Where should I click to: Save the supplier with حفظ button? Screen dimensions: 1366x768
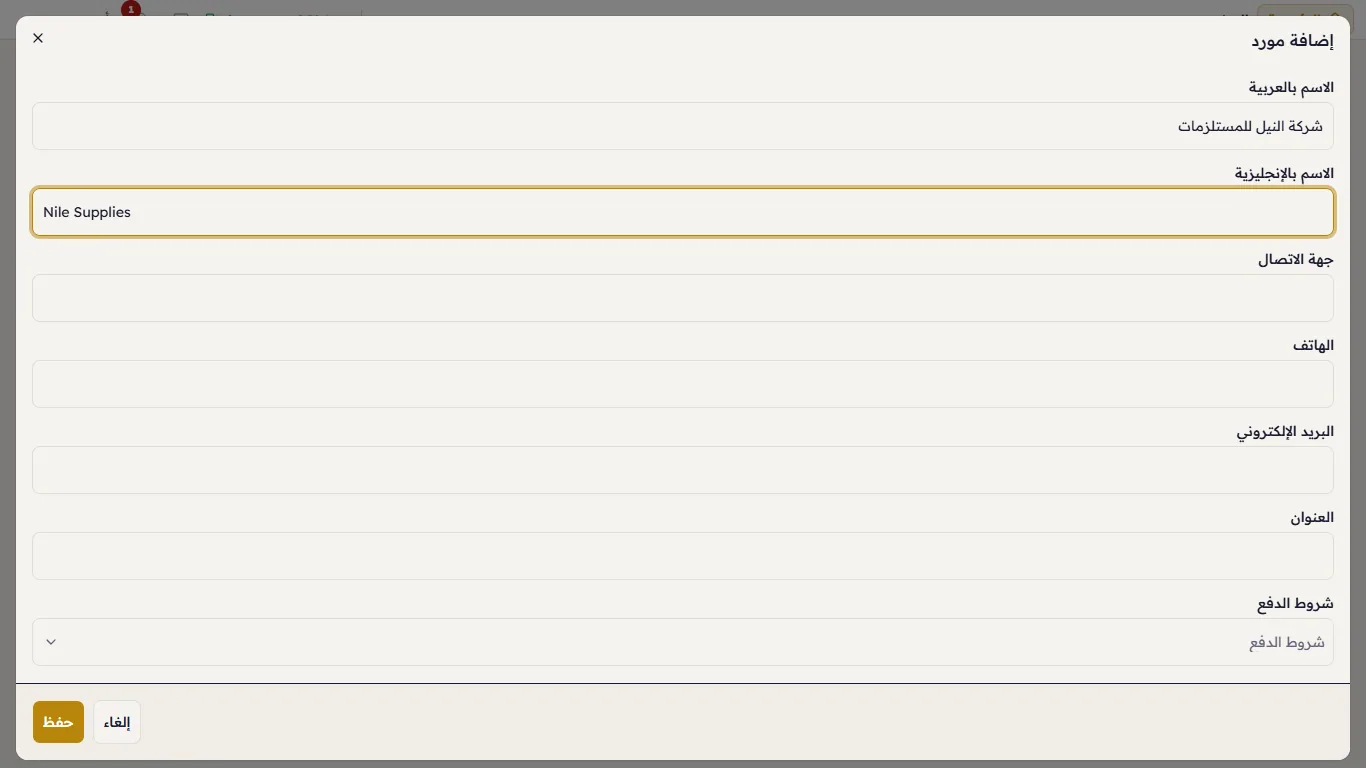(58, 722)
